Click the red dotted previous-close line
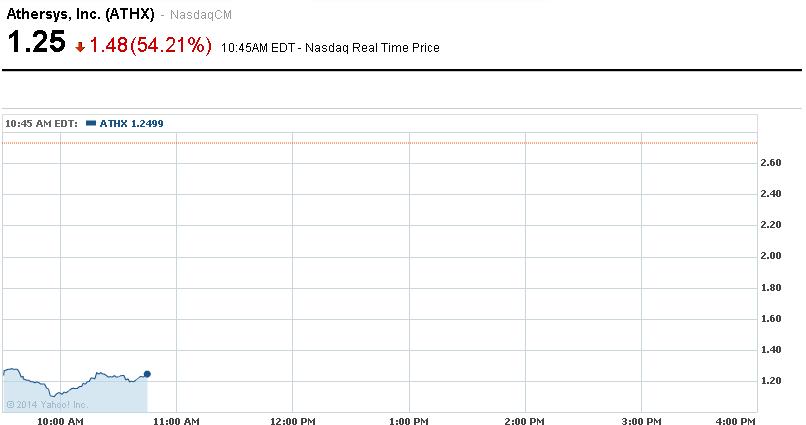Screen dimensions: 806x425 tap(400, 143)
